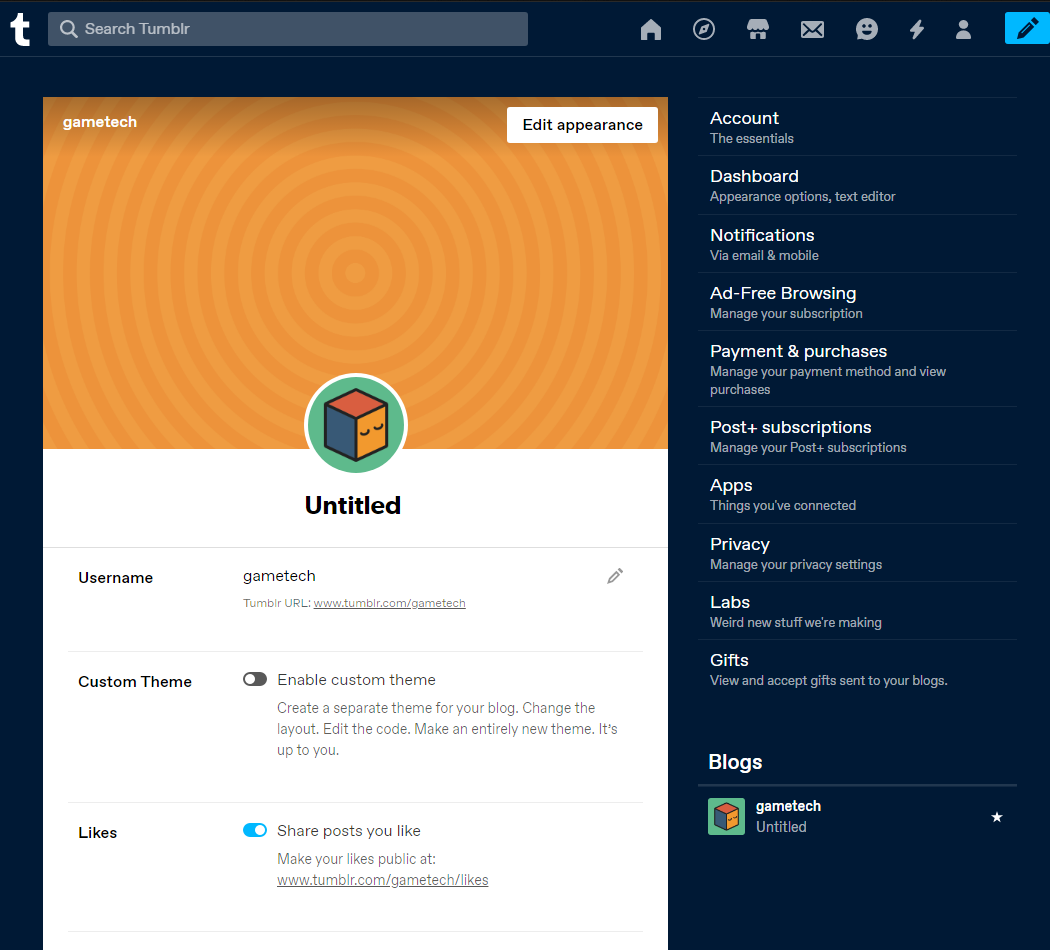Click the cube profile avatar on header
1050x950 pixels.
point(356,425)
